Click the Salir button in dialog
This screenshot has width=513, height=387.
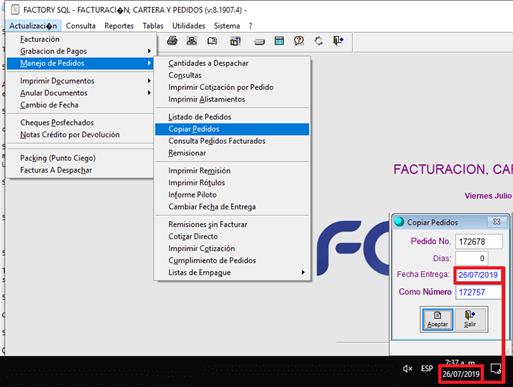click(x=470, y=319)
